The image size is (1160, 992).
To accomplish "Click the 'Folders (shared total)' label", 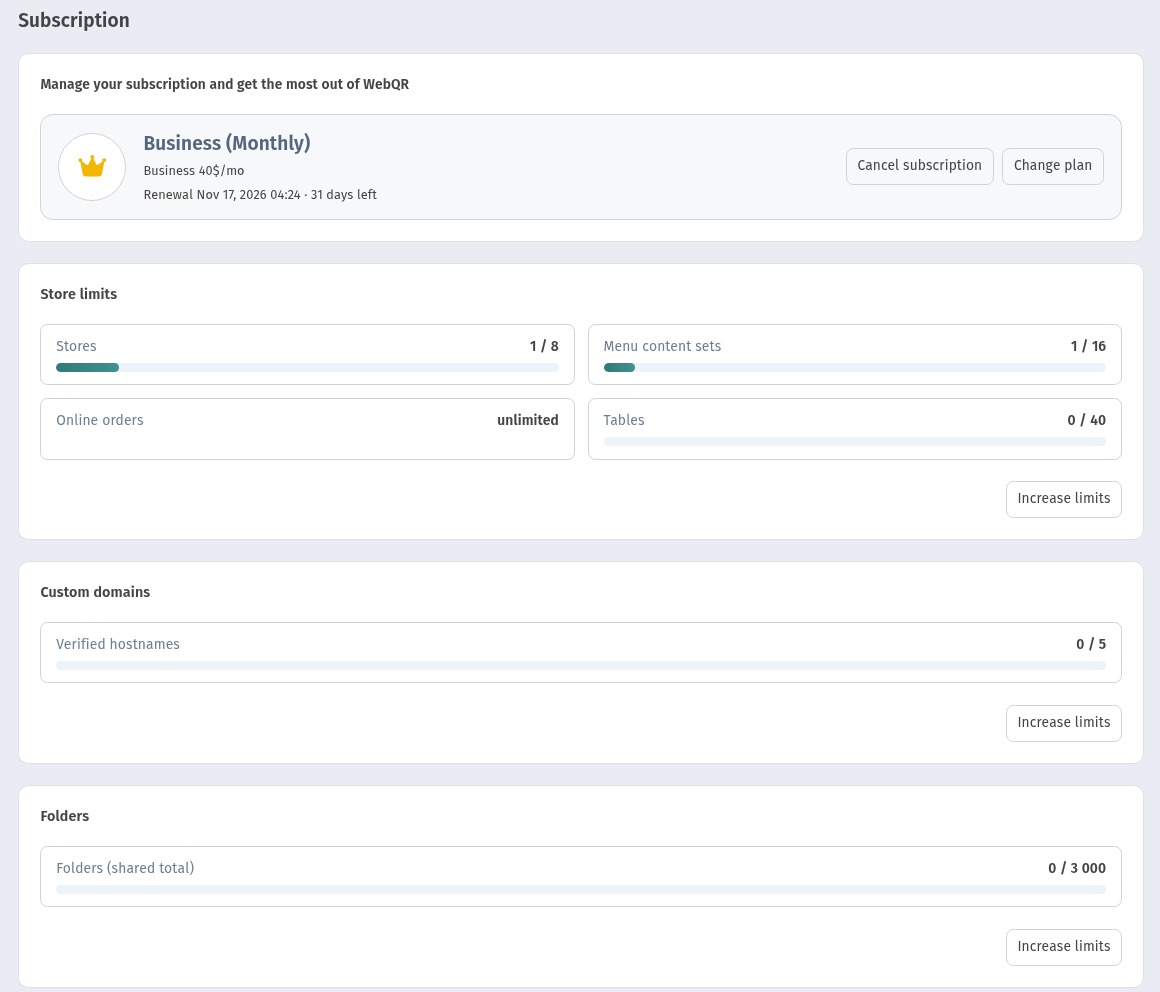I will click(125, 868).
